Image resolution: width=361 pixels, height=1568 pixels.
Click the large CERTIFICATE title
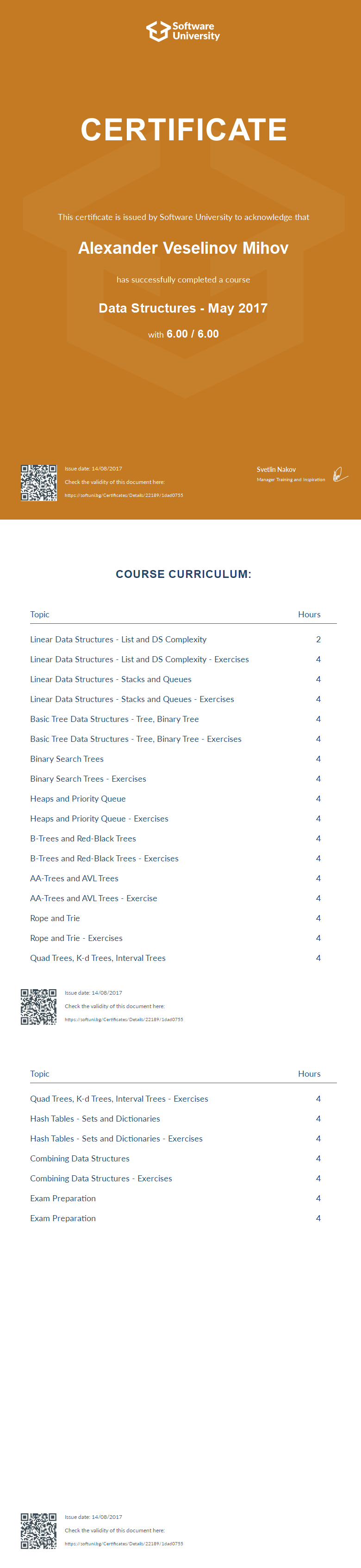tap(183, 130)
